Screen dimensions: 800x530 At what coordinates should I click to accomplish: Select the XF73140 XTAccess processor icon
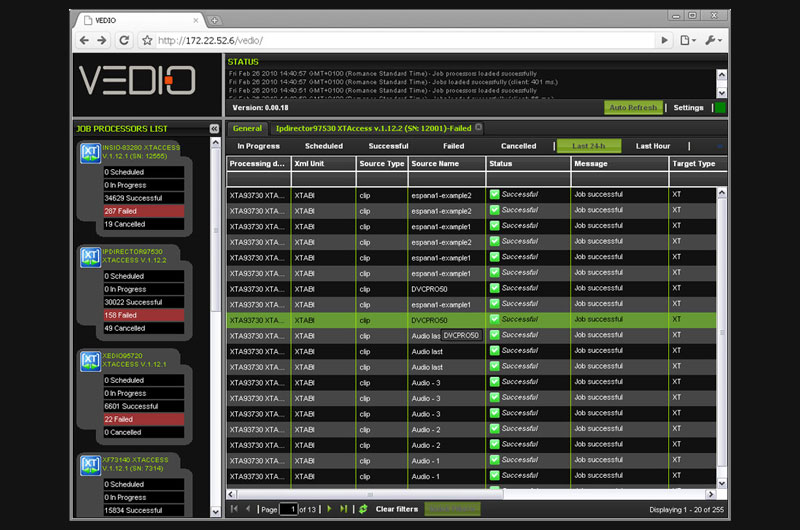[90, 465]
